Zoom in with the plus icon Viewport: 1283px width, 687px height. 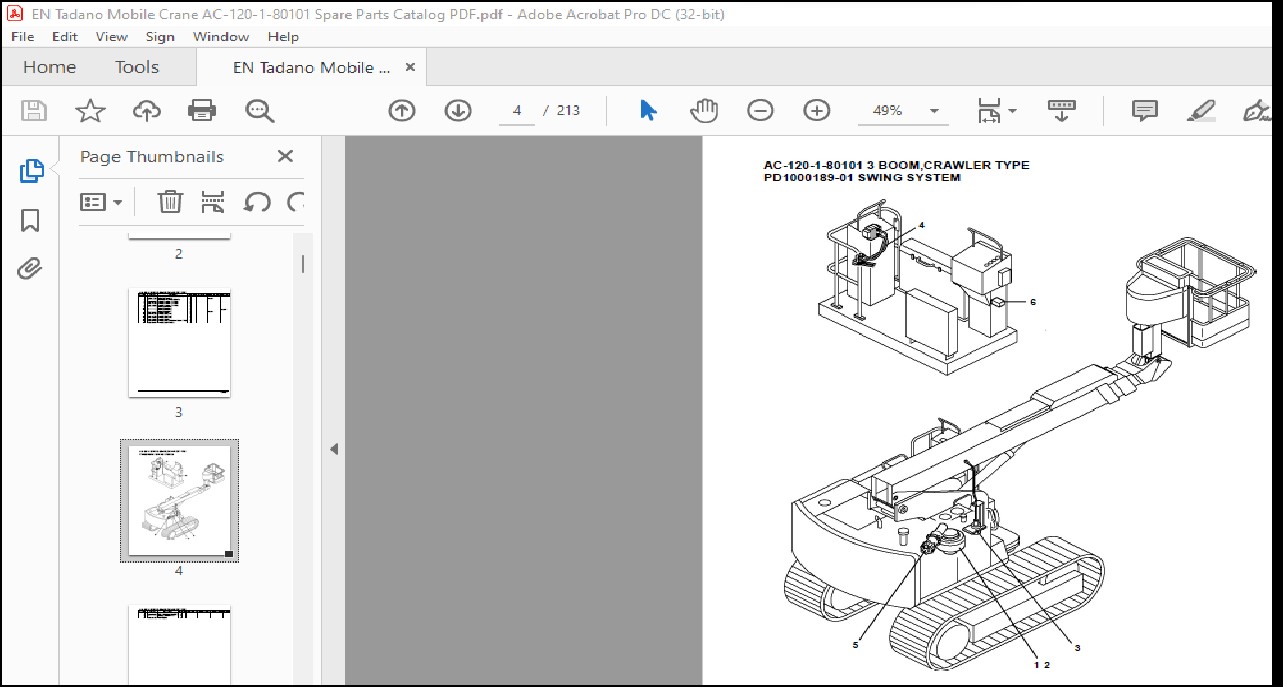coord(817,111)
